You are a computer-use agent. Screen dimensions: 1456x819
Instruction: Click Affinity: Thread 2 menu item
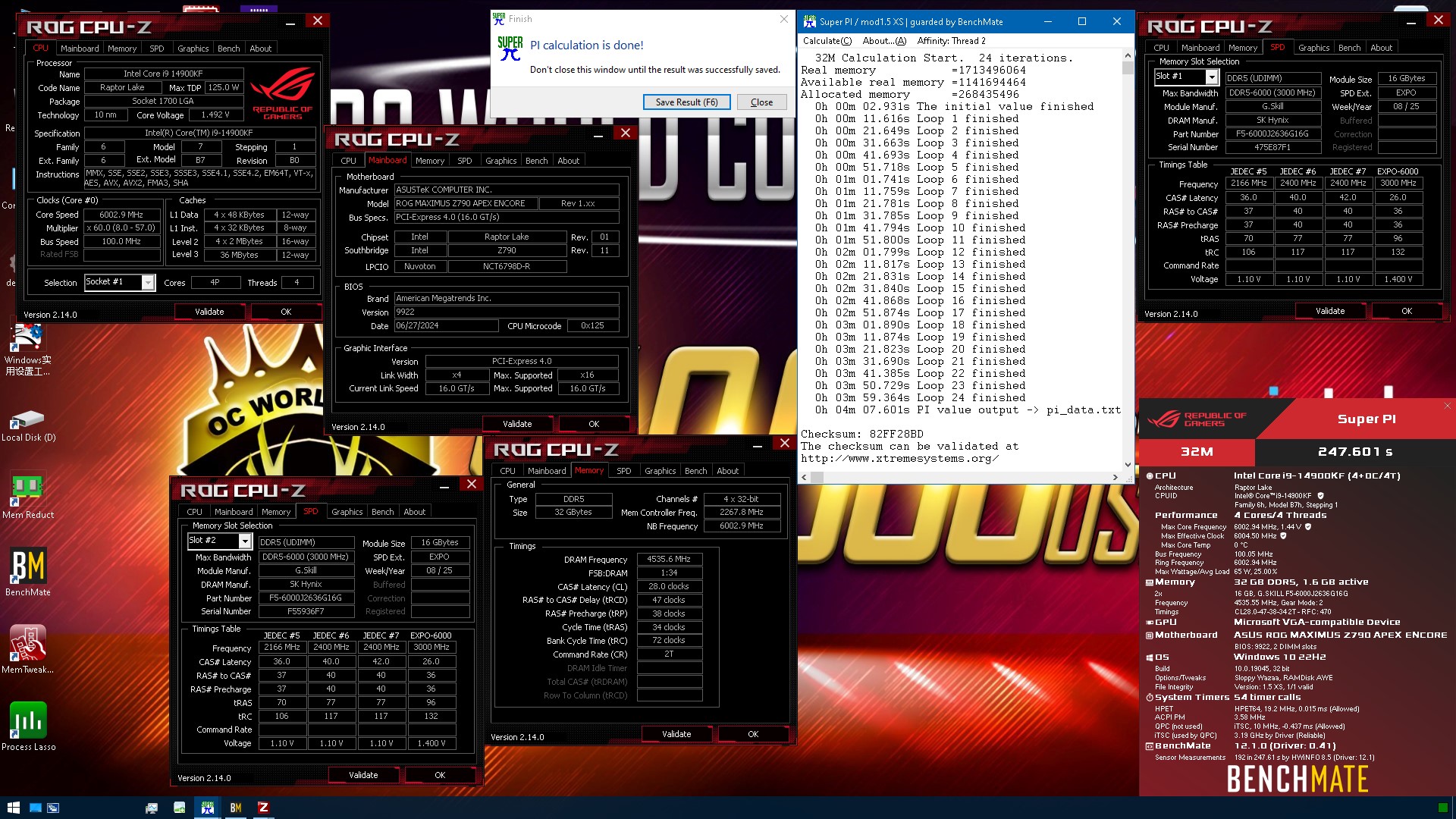(951, 41)
